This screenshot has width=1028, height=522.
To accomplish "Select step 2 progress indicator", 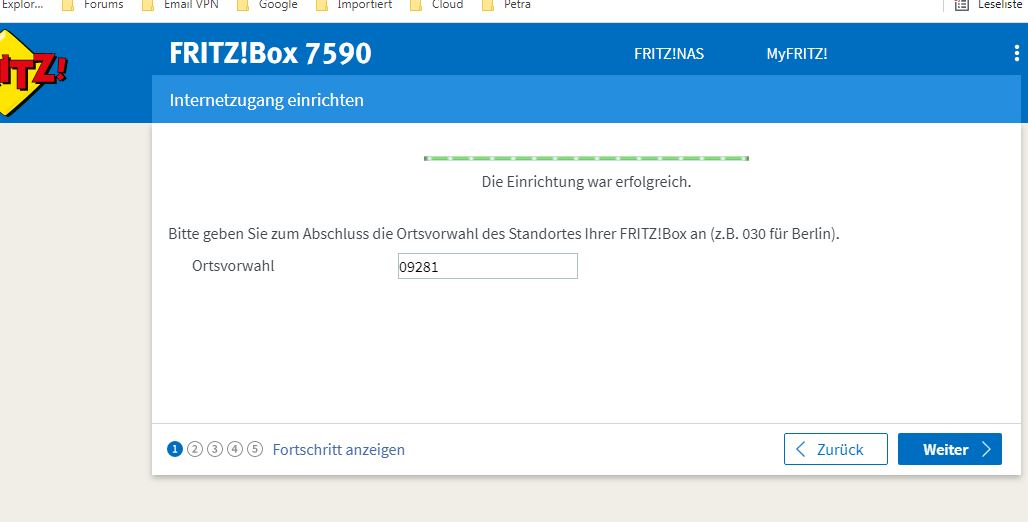I will [x=195, y=449].
